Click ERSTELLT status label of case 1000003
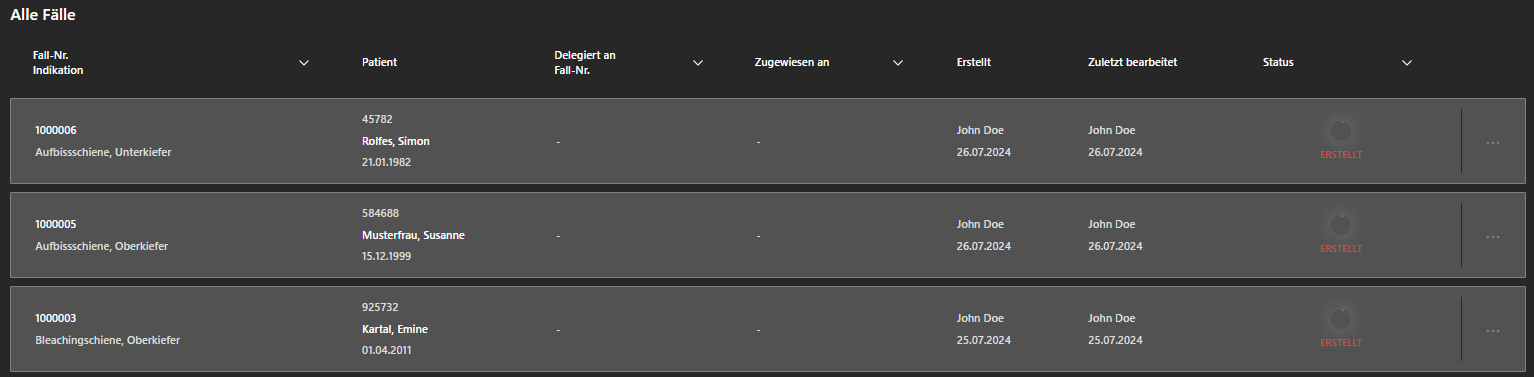 click(1341, 343)
